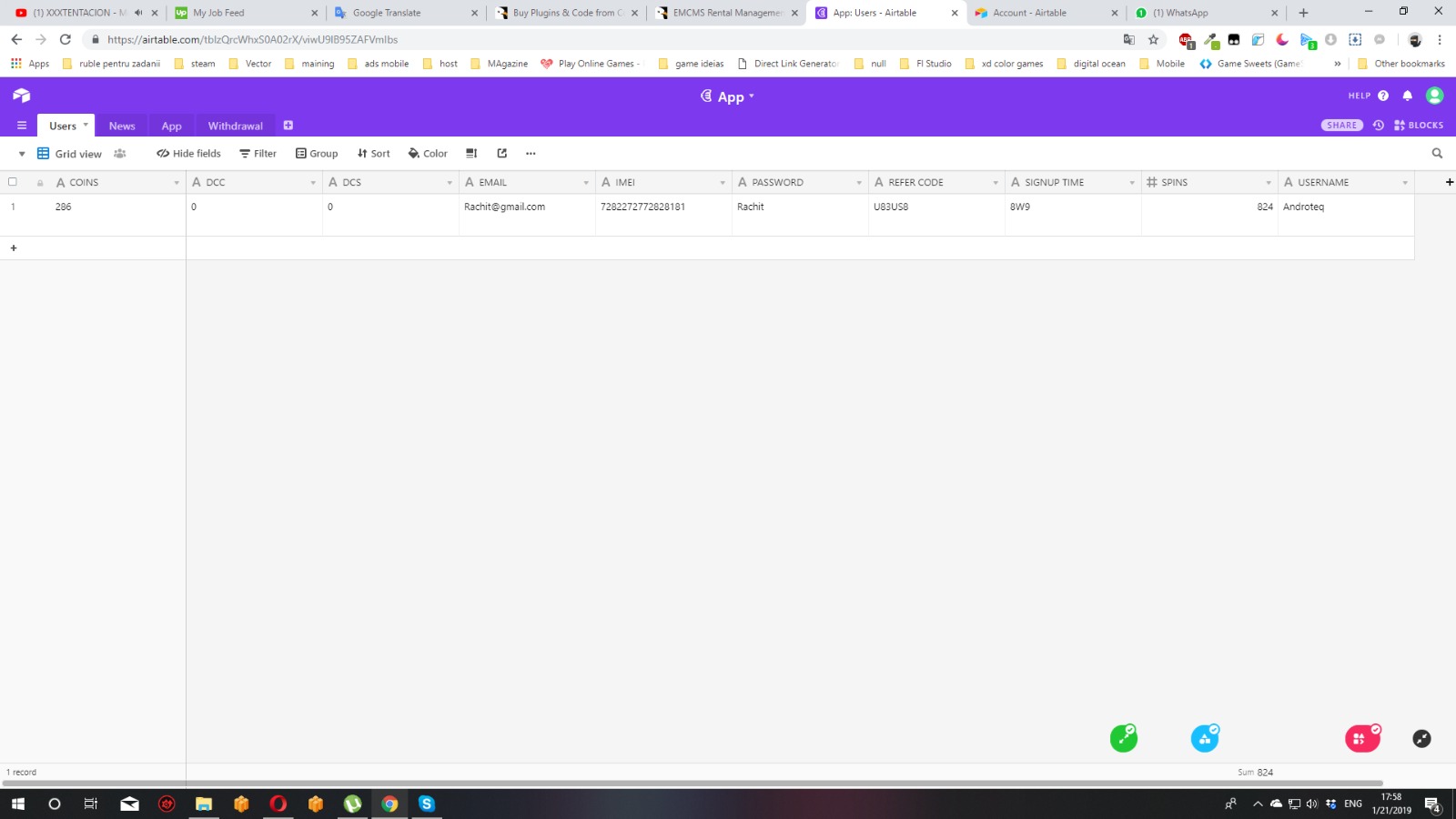Screen dimensions: 1456x819
Task: Open notifications bell
Action: click(x=1408, y=96)
